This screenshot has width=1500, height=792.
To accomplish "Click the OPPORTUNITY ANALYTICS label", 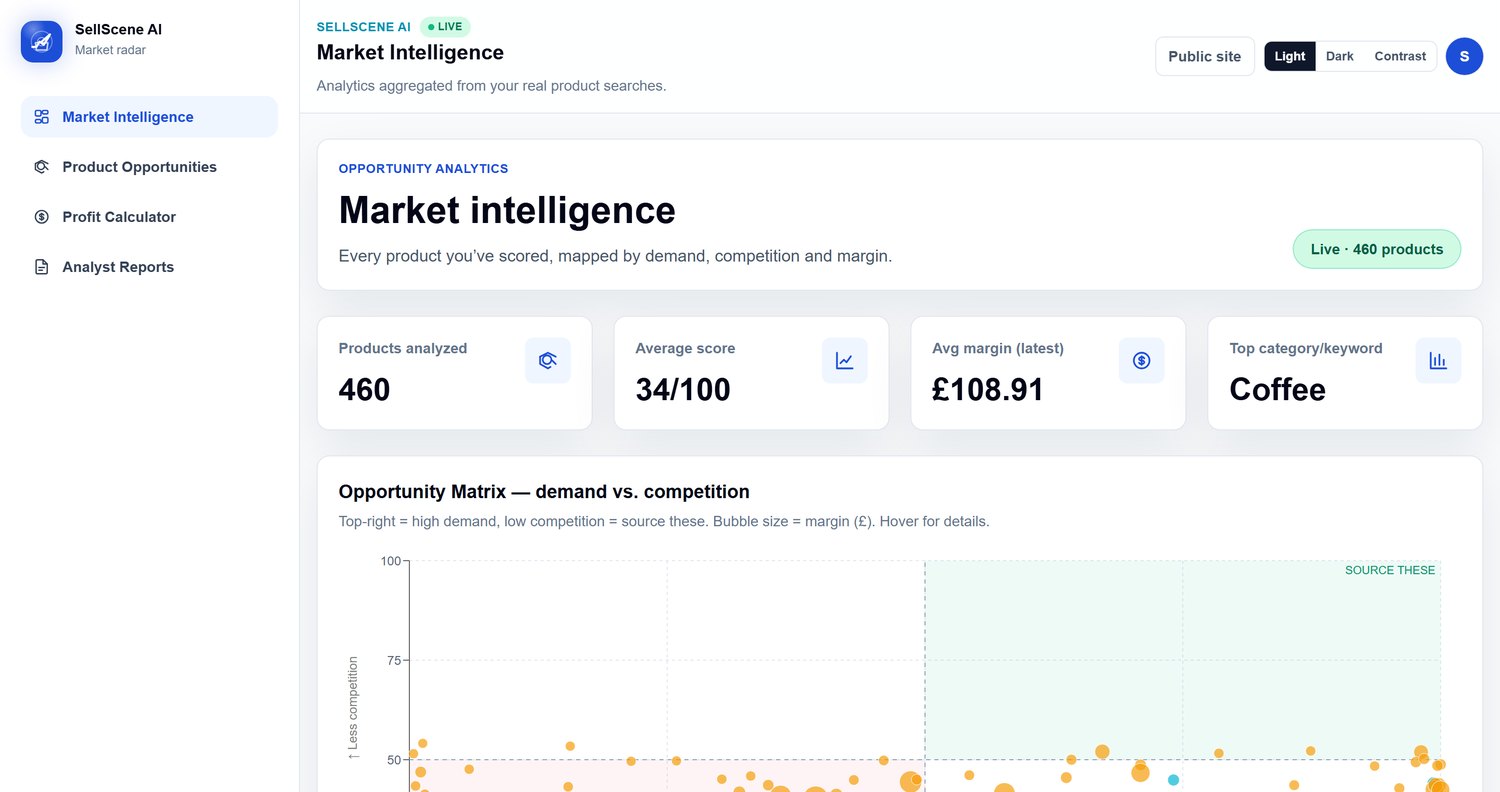I will (423, 169).
